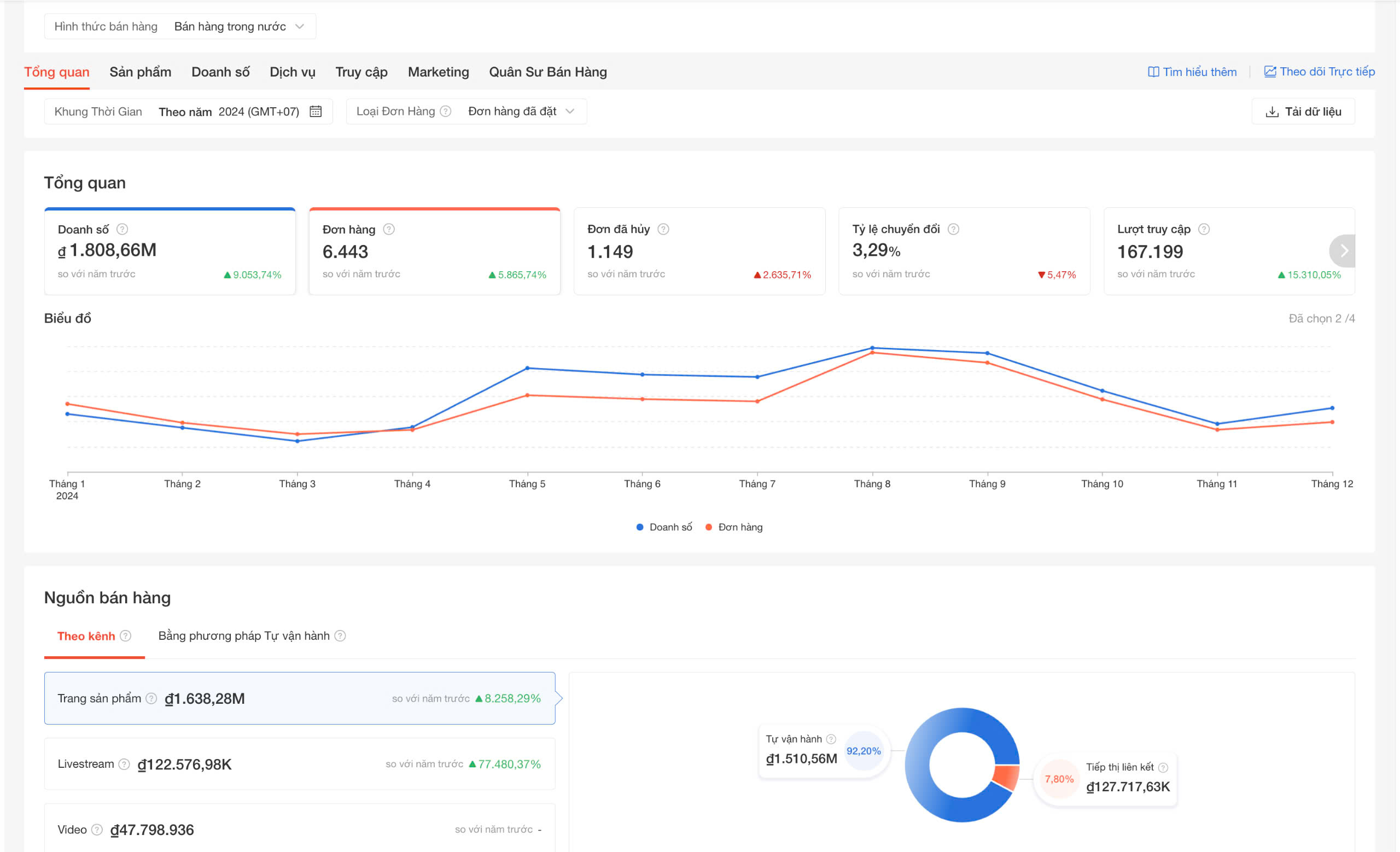Viewport: 1400px width, 852px height.
Task: Click info icon next to Loại Đơn Hàng
Action: point(446,112)
